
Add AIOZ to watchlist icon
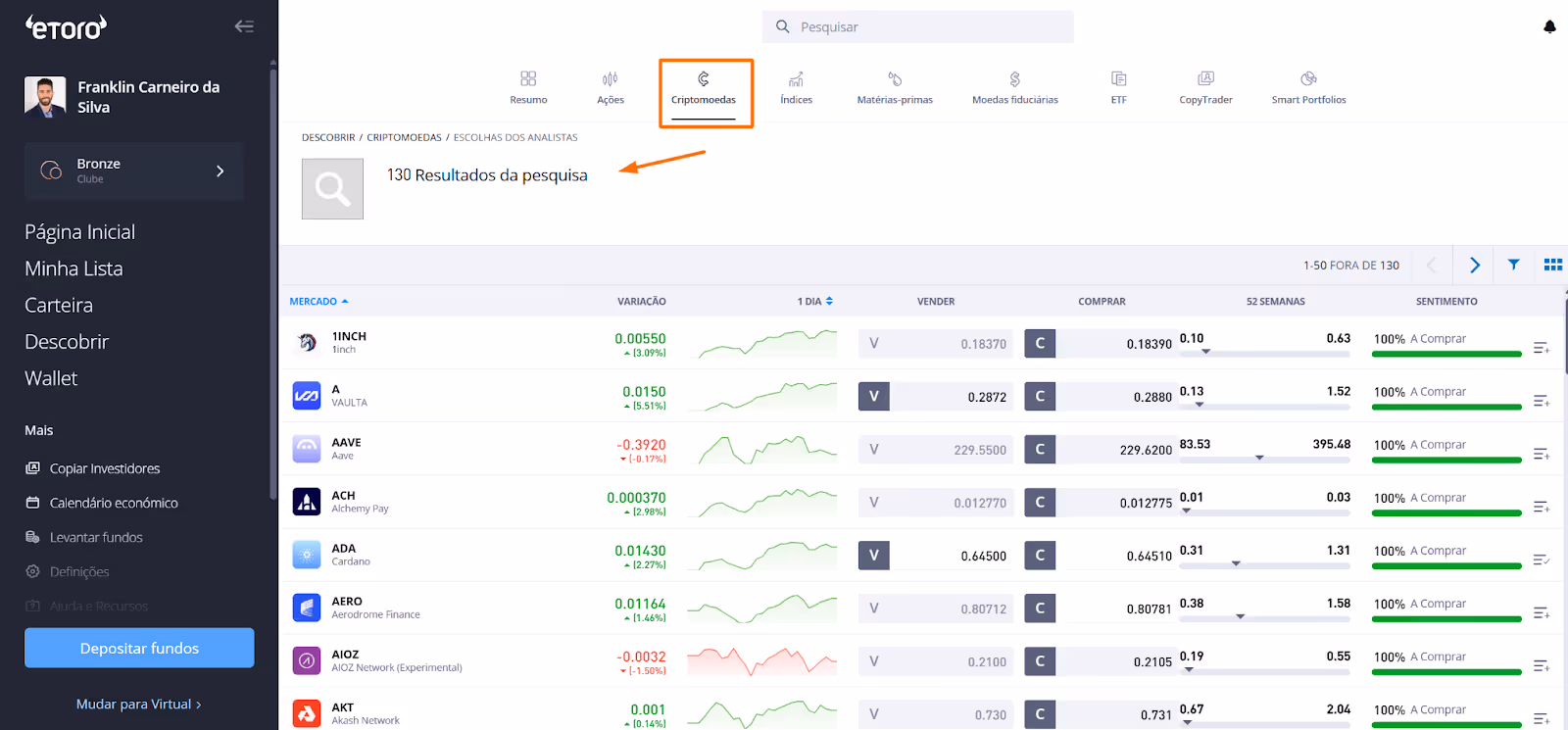pos(1542,665)
